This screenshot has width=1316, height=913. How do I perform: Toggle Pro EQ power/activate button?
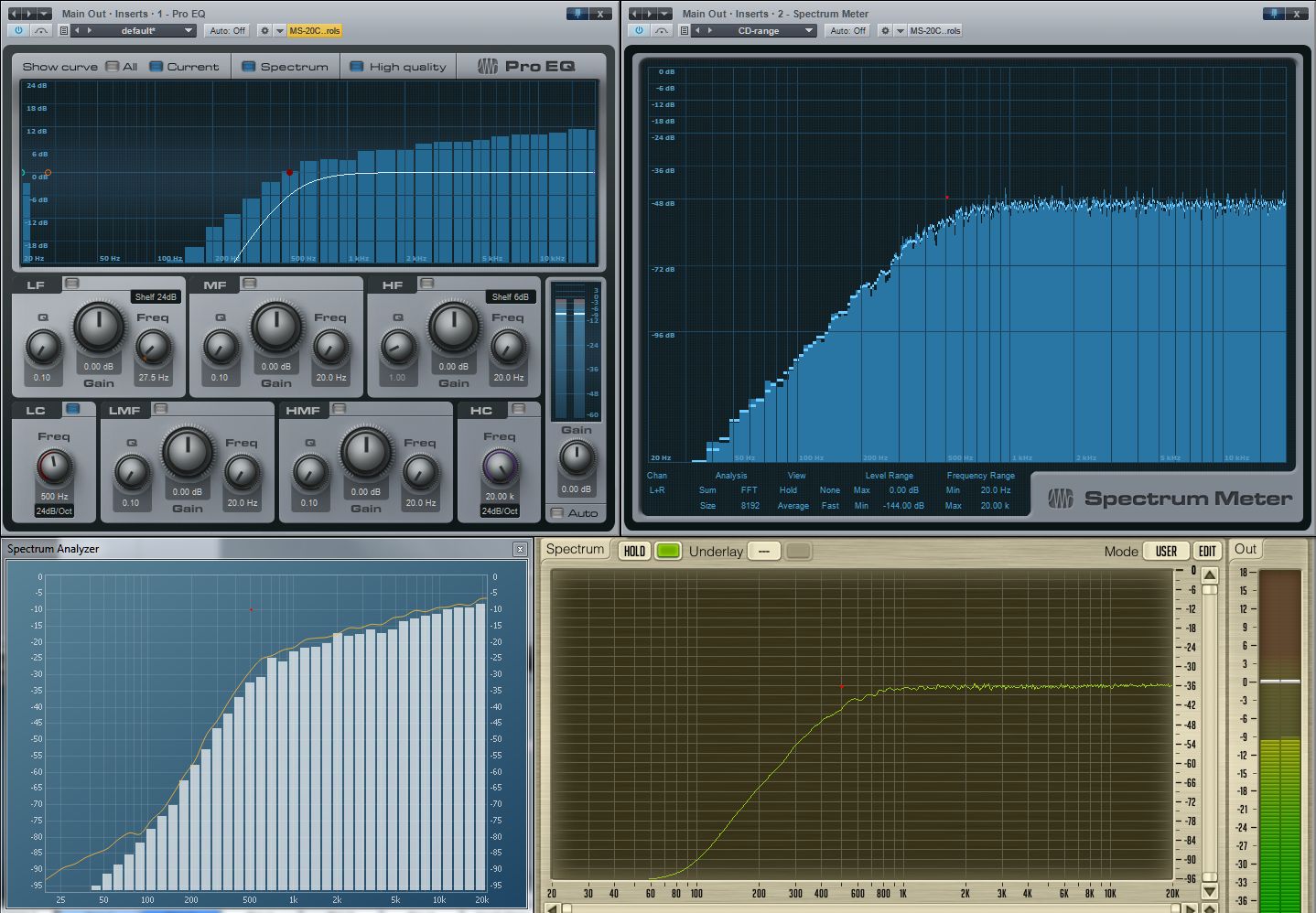click(x=18, y=30)
